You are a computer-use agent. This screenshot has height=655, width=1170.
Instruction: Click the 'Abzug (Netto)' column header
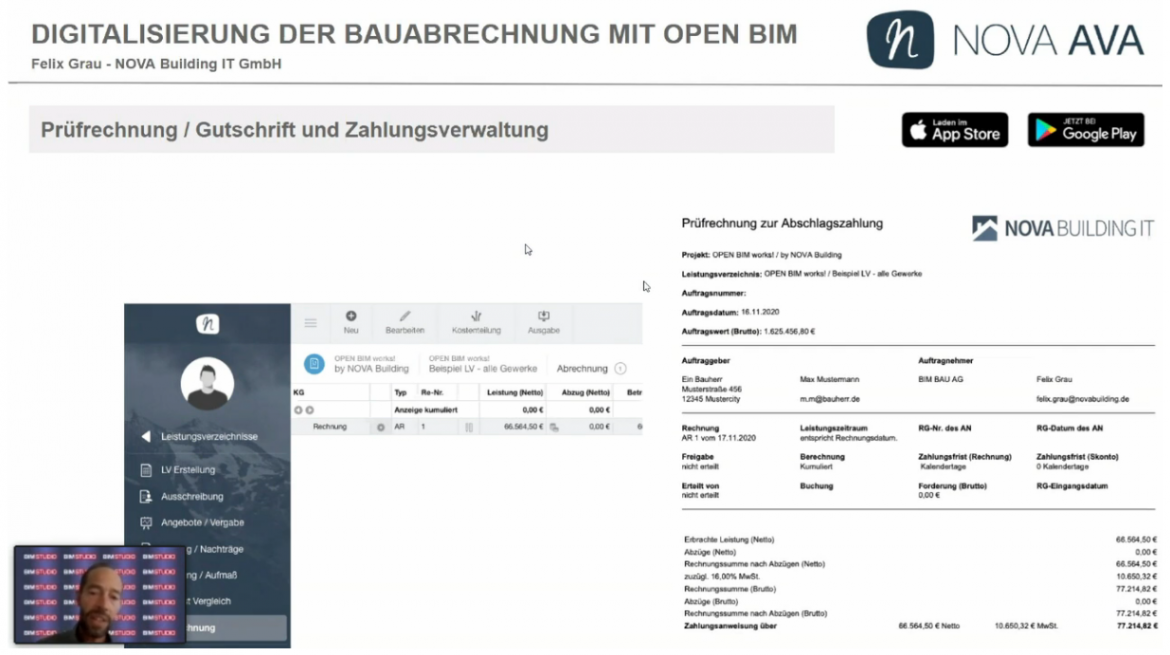[586, 392]
